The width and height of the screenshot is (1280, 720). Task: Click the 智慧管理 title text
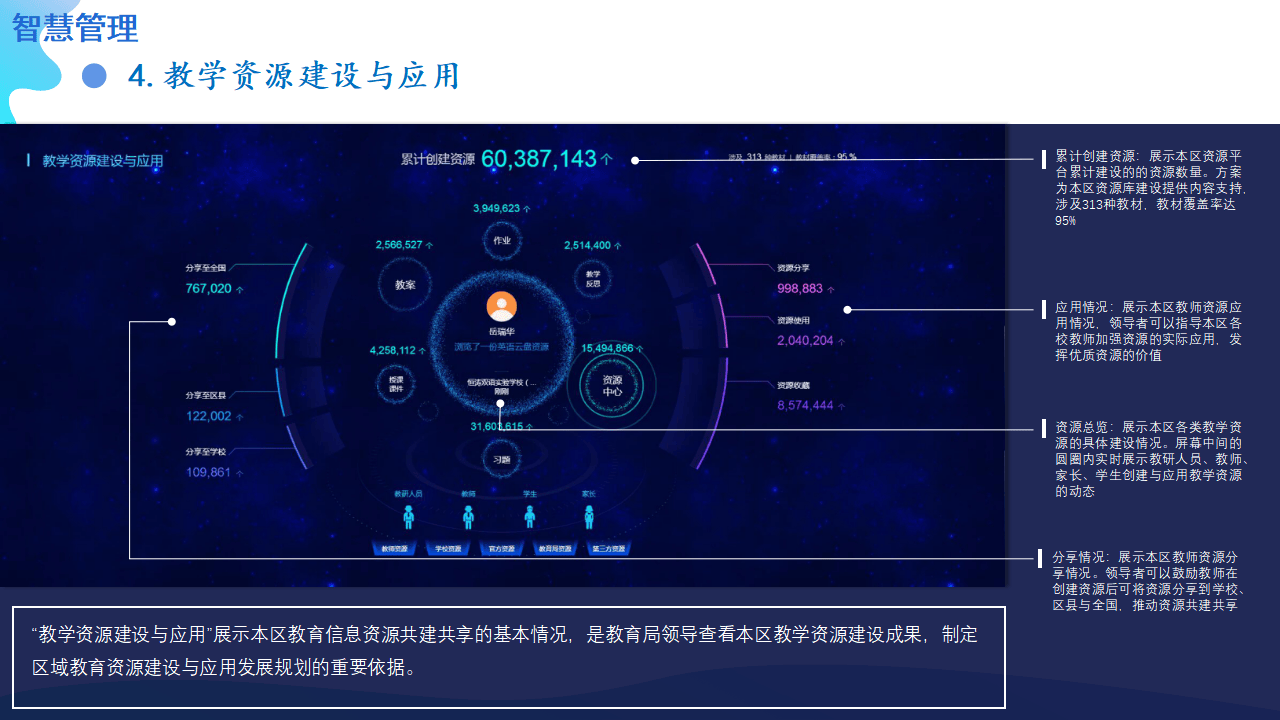75,28
